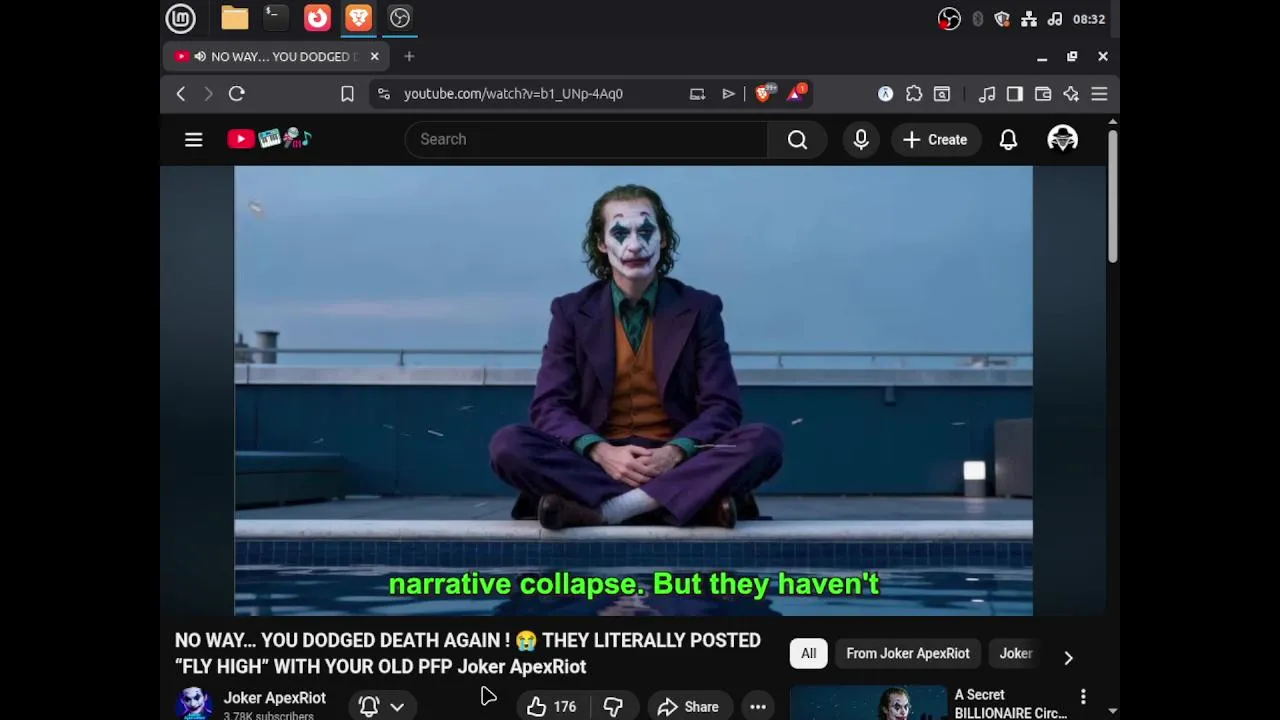Click the page vertical scrollbar thumb
The height and width of the screenshot is (720, 1280).
coord(1113,197)
